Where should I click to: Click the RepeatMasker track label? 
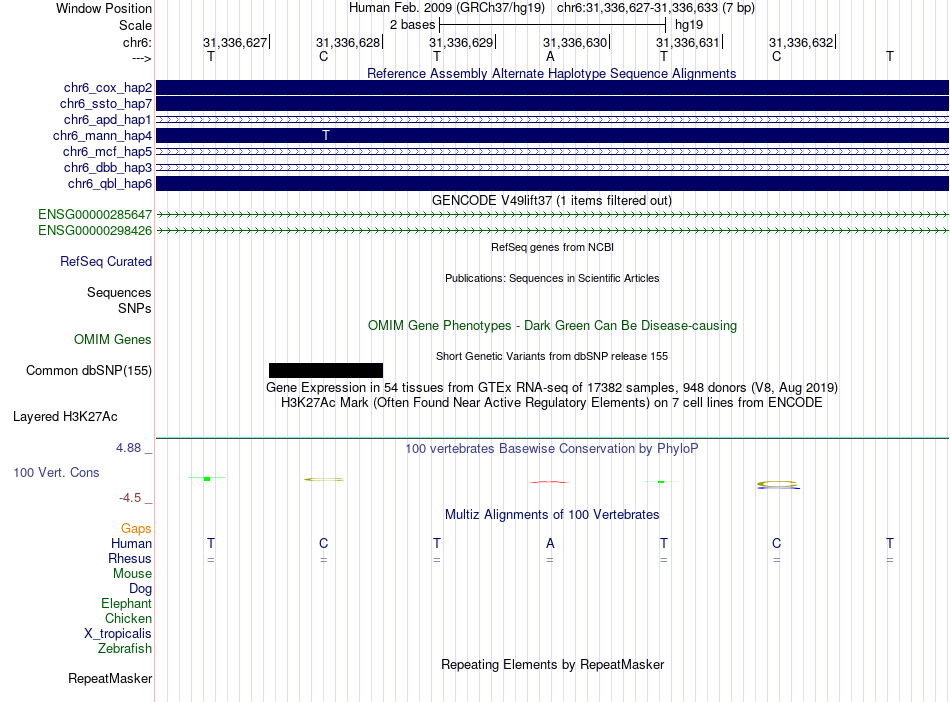point(110,679)
